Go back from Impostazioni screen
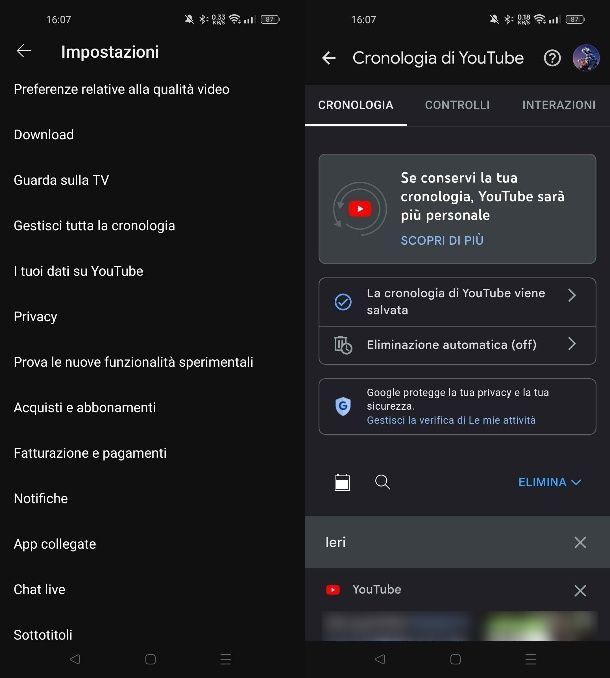610x678 pixels. click(x=24, y=51)
